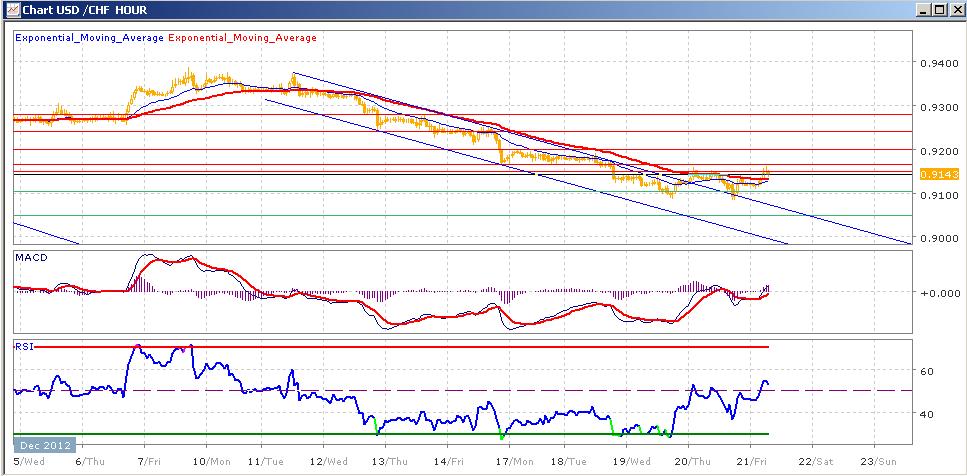Click the 60 level on RSI axis
This screenshot has width=967, height=476.
click(927, 371)
